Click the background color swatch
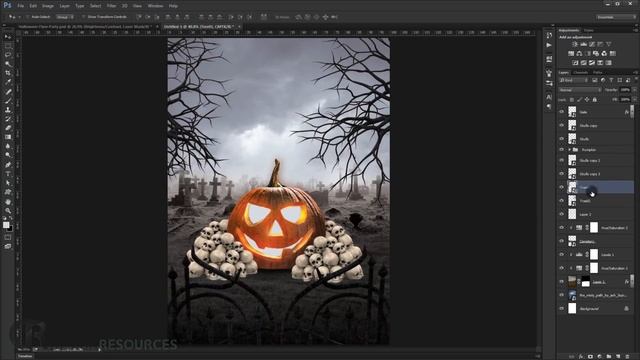The image size is (640, 360). 10,229
